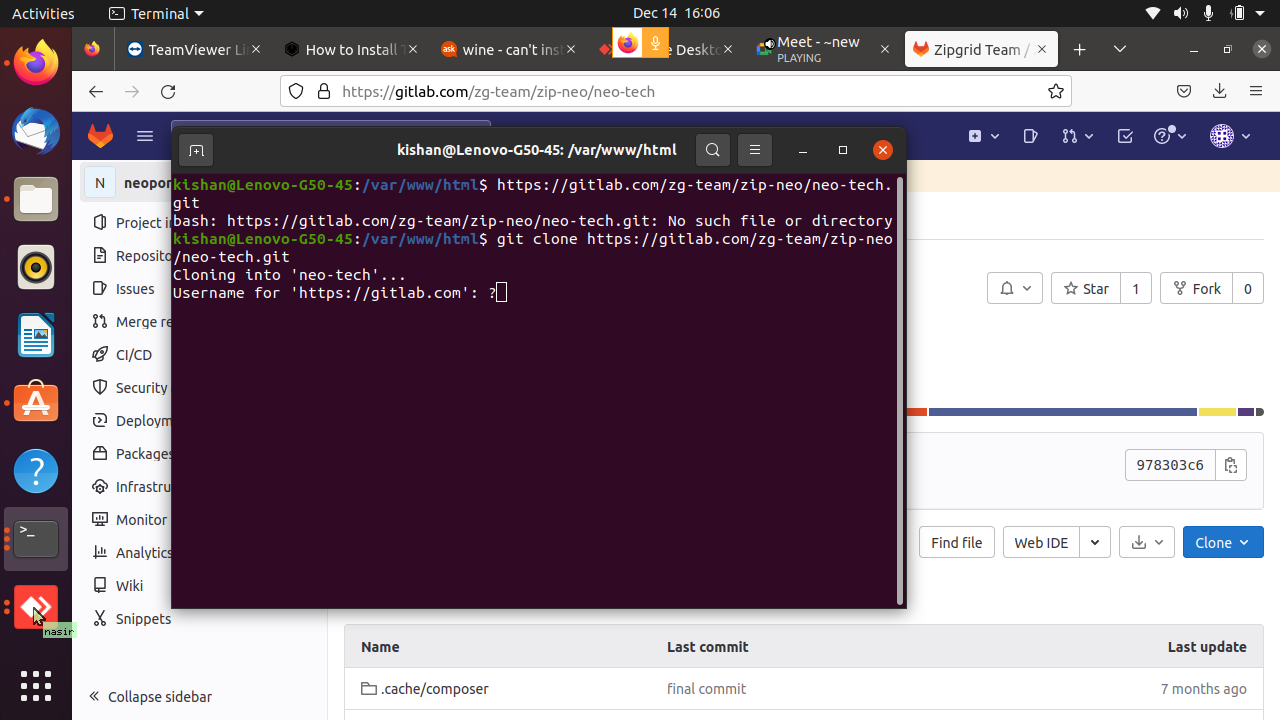Star the project
This screenshot has height=720, width=1280.
pyautogui.click(x=1086, y=289)
